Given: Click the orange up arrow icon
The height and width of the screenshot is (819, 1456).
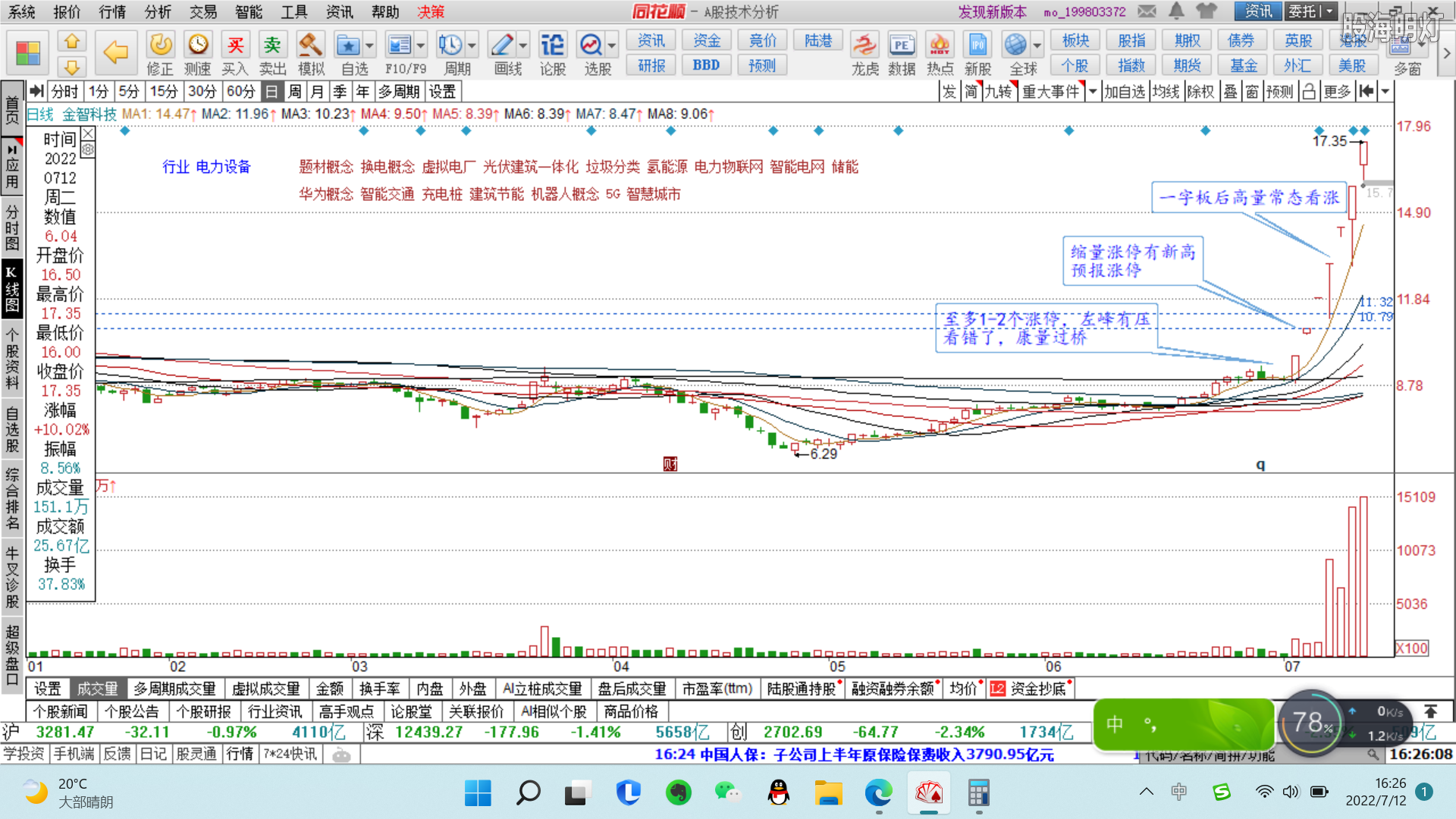Looking at the screenshot, I should 72,41.
